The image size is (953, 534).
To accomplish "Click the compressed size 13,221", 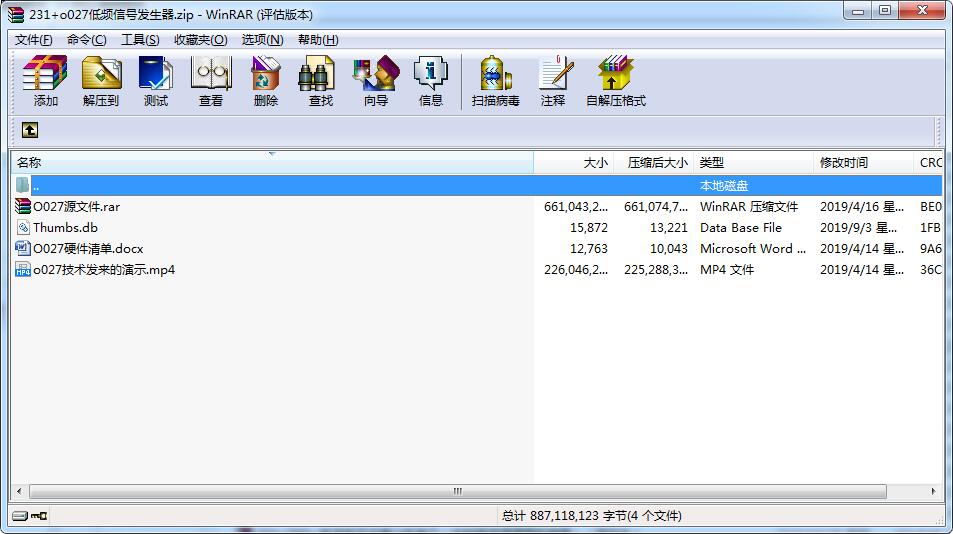I will [669, 228].
